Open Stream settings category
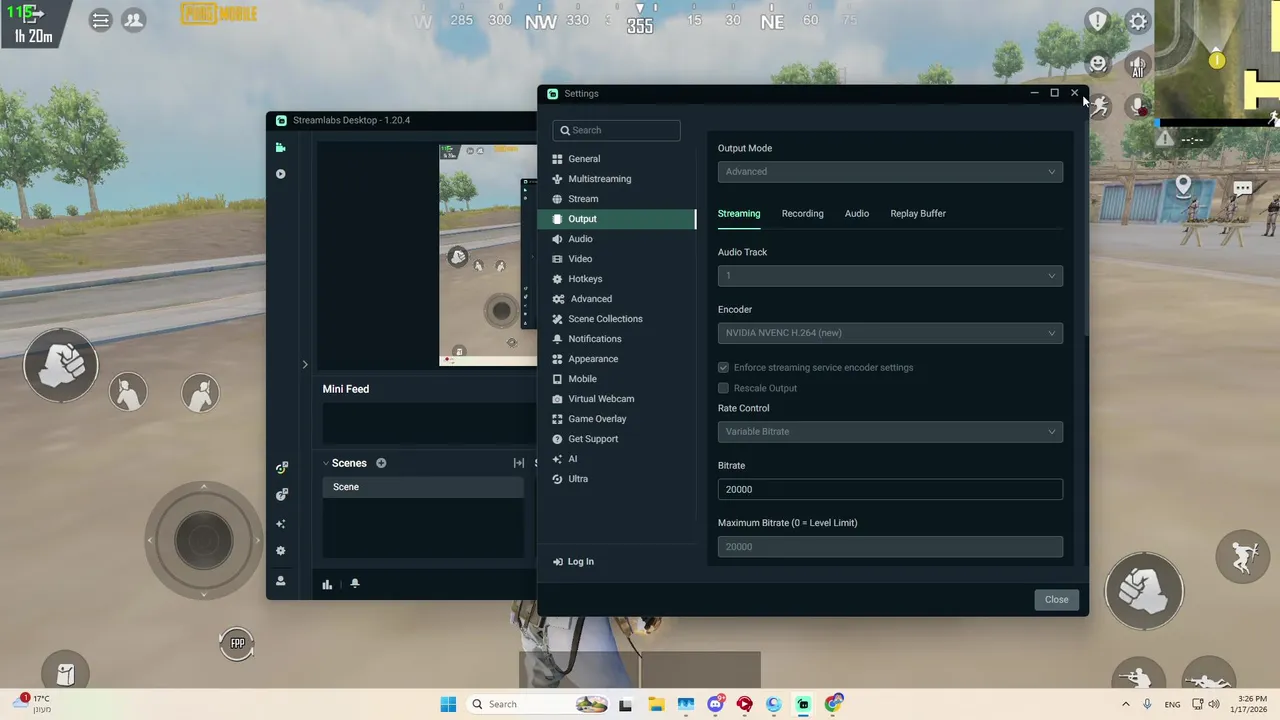1280x720 pixels. click(617, 199)
